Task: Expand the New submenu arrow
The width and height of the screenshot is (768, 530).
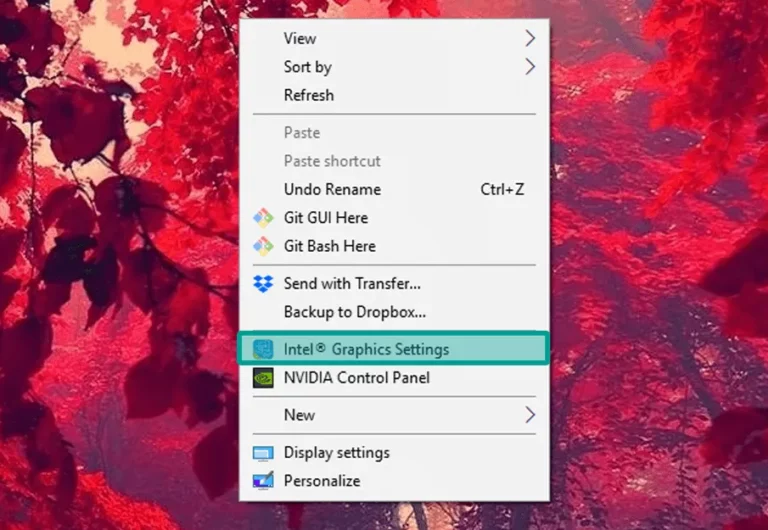Action: pyautogui.click(x=530, y=415)
